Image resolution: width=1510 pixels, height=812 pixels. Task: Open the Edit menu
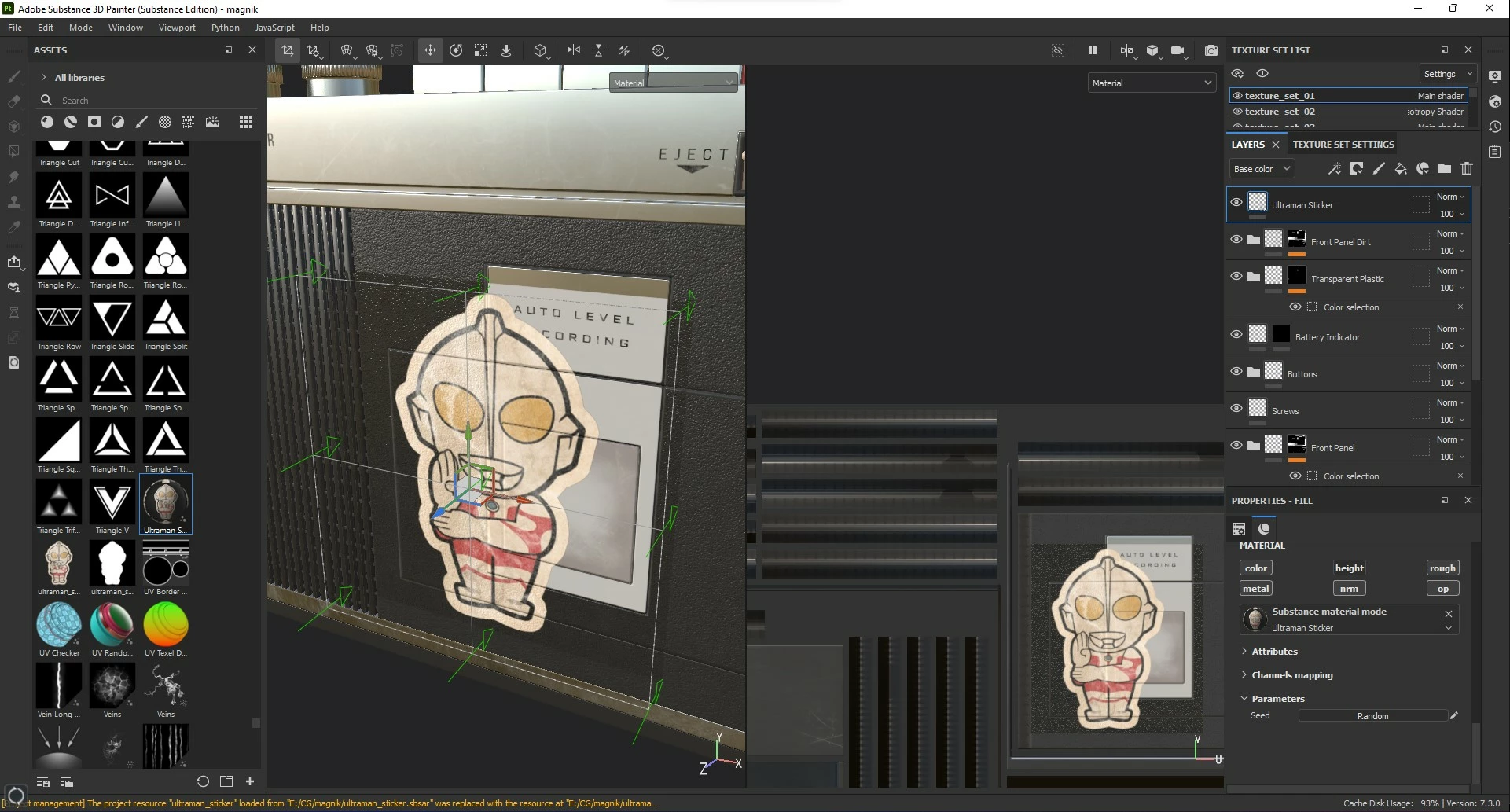[x=46, y=28]
